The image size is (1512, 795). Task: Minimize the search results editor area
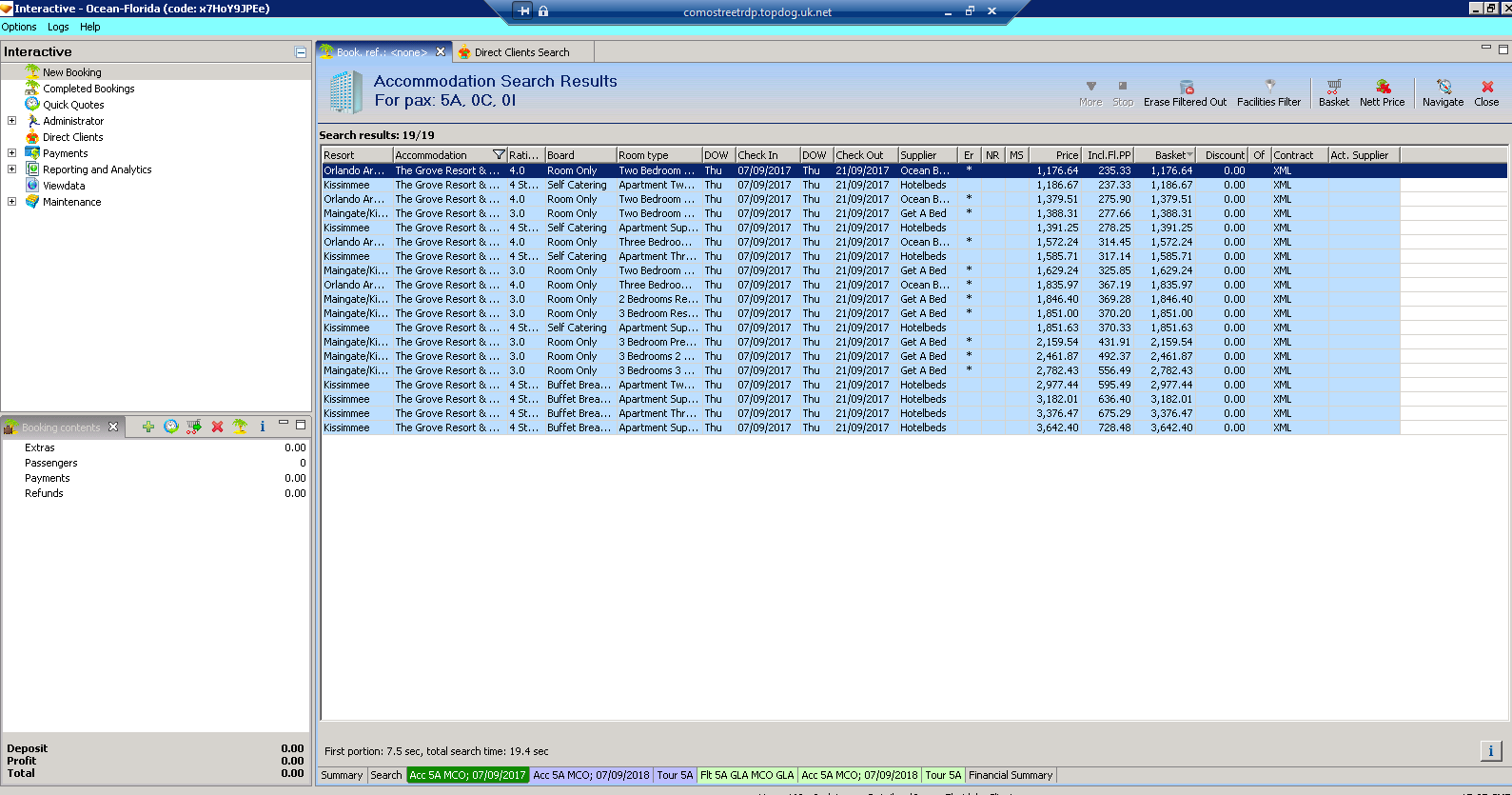1486,48
